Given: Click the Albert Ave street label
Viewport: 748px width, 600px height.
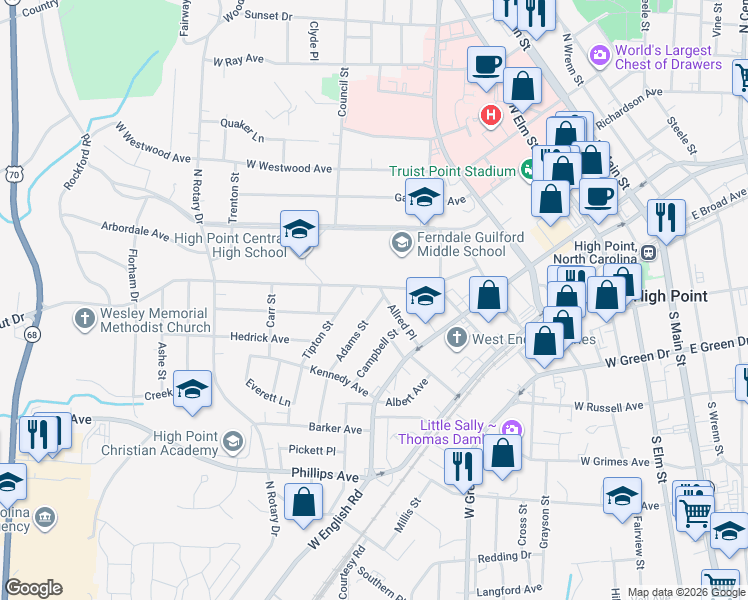Looking at the screenshot, I should (x=406, y=393).
